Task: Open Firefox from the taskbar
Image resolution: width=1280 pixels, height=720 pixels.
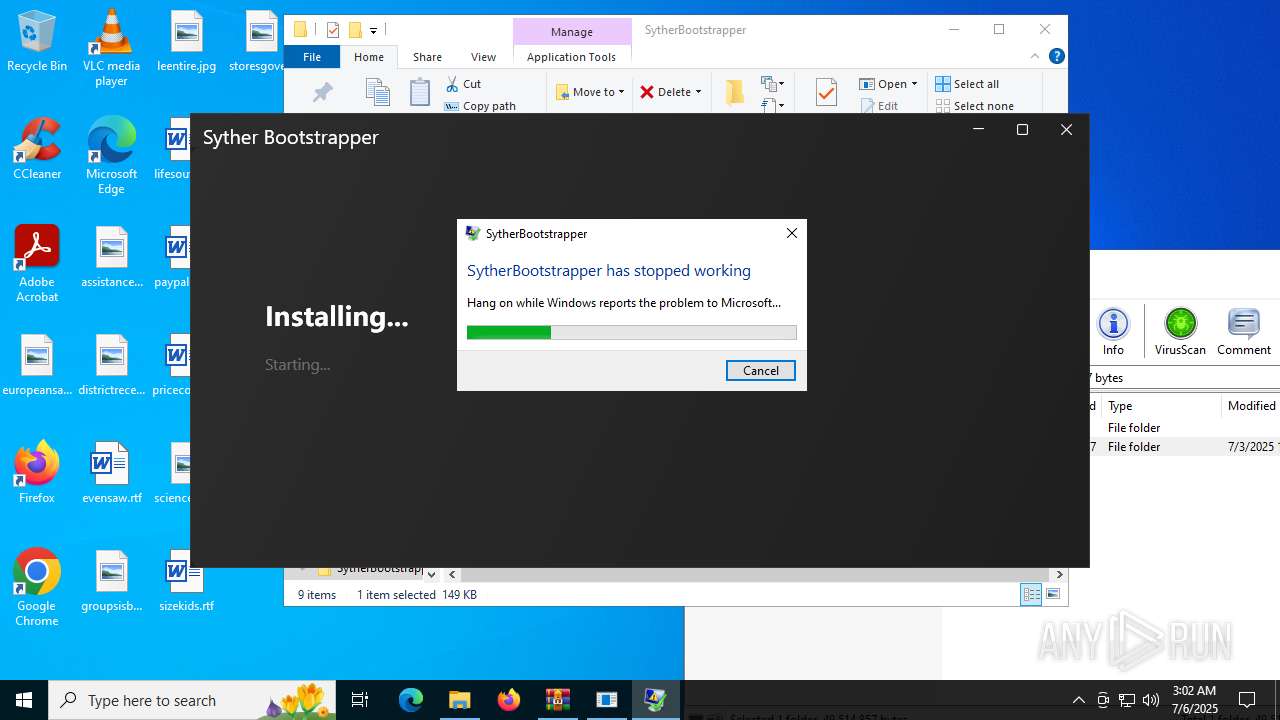Action: click(508, 700)
